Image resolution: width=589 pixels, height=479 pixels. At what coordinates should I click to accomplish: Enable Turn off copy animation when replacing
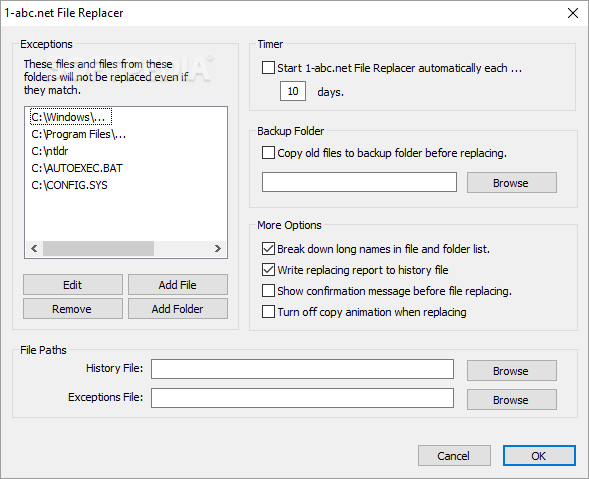click(x=268, y=312)
